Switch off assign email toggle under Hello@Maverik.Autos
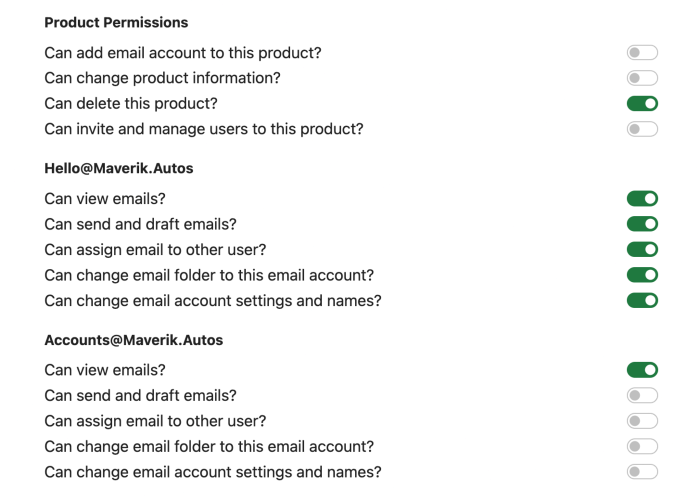 (642, 250)
